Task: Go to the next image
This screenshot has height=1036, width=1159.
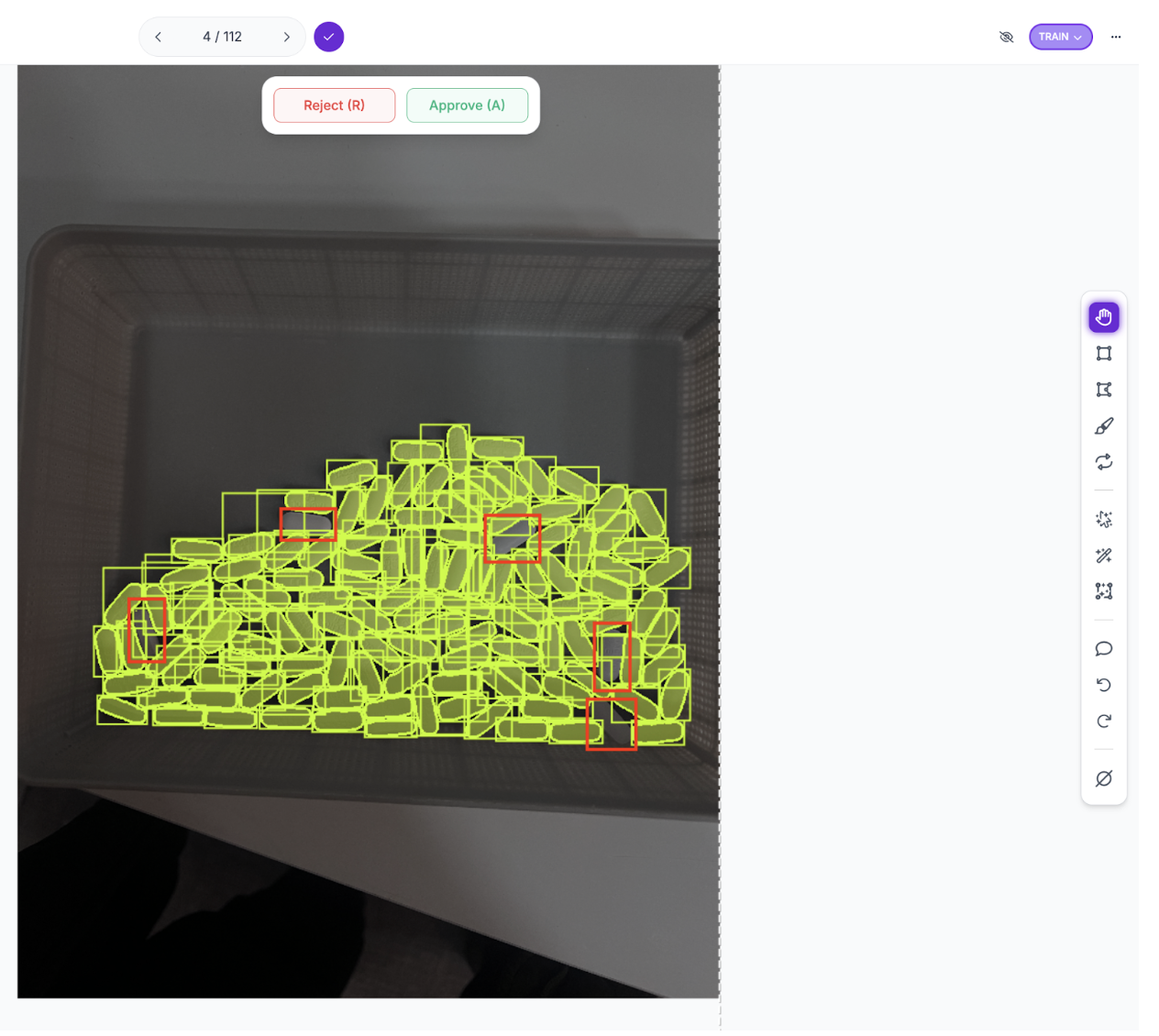Action: pos(286,37)
